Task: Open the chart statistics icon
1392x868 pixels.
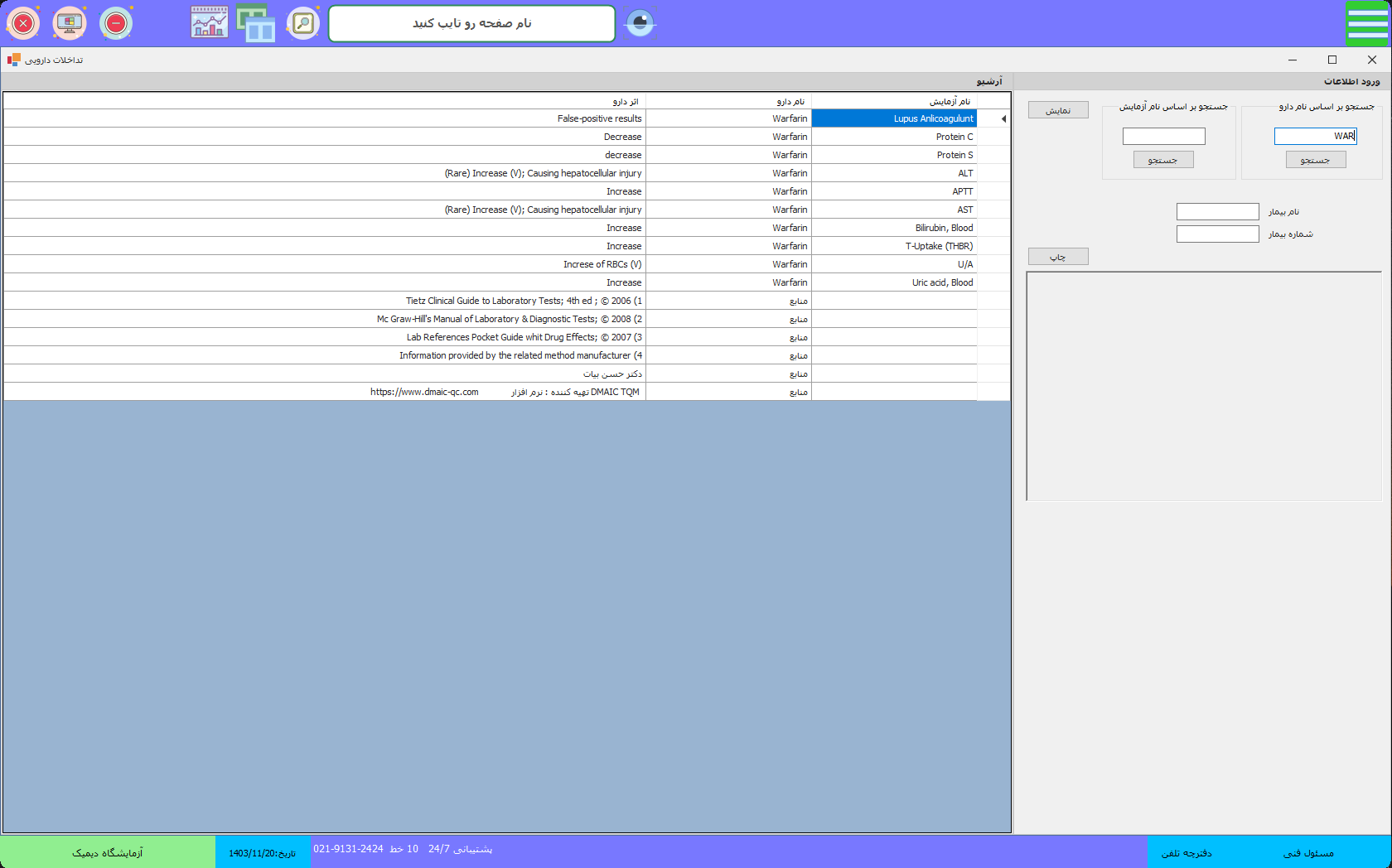Action: click(210, 23)
